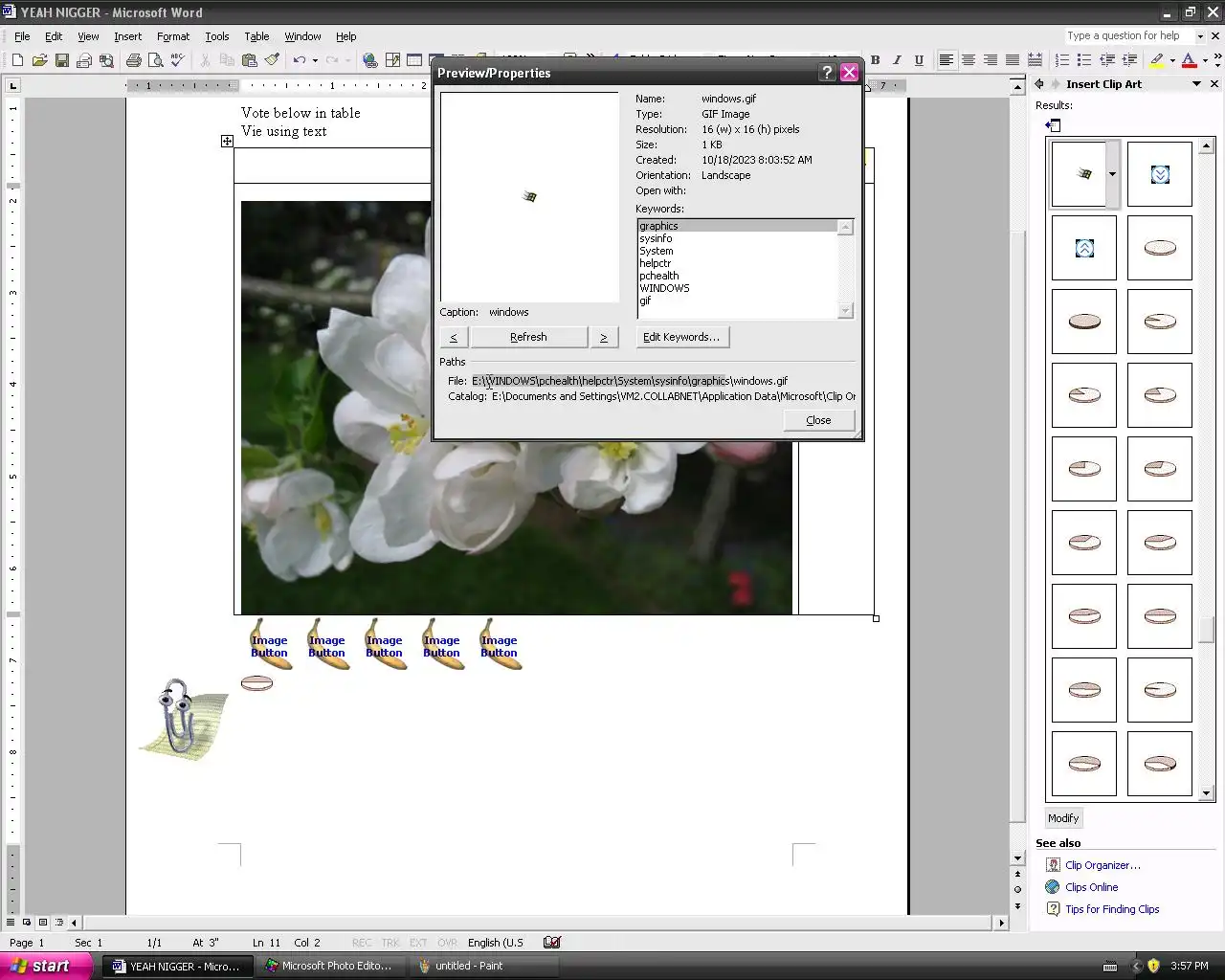Click the table move handle
1225x980 pixels.
point(227,142)
